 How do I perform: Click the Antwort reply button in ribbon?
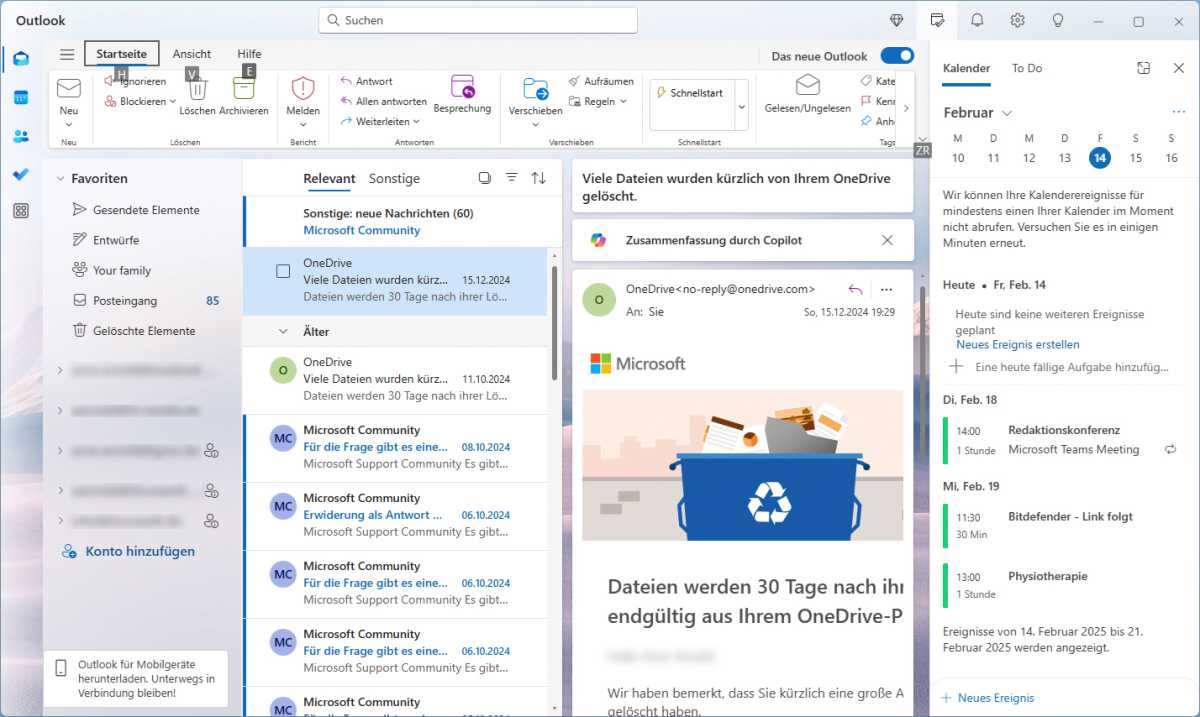pyautogui.click(x=367, y=81)
